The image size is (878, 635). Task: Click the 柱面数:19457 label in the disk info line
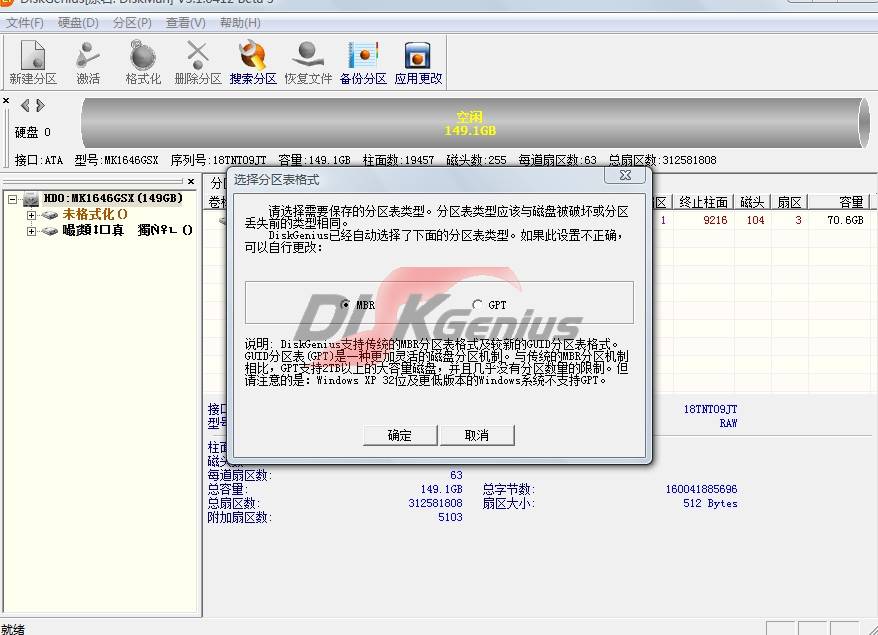click(398, 160)
